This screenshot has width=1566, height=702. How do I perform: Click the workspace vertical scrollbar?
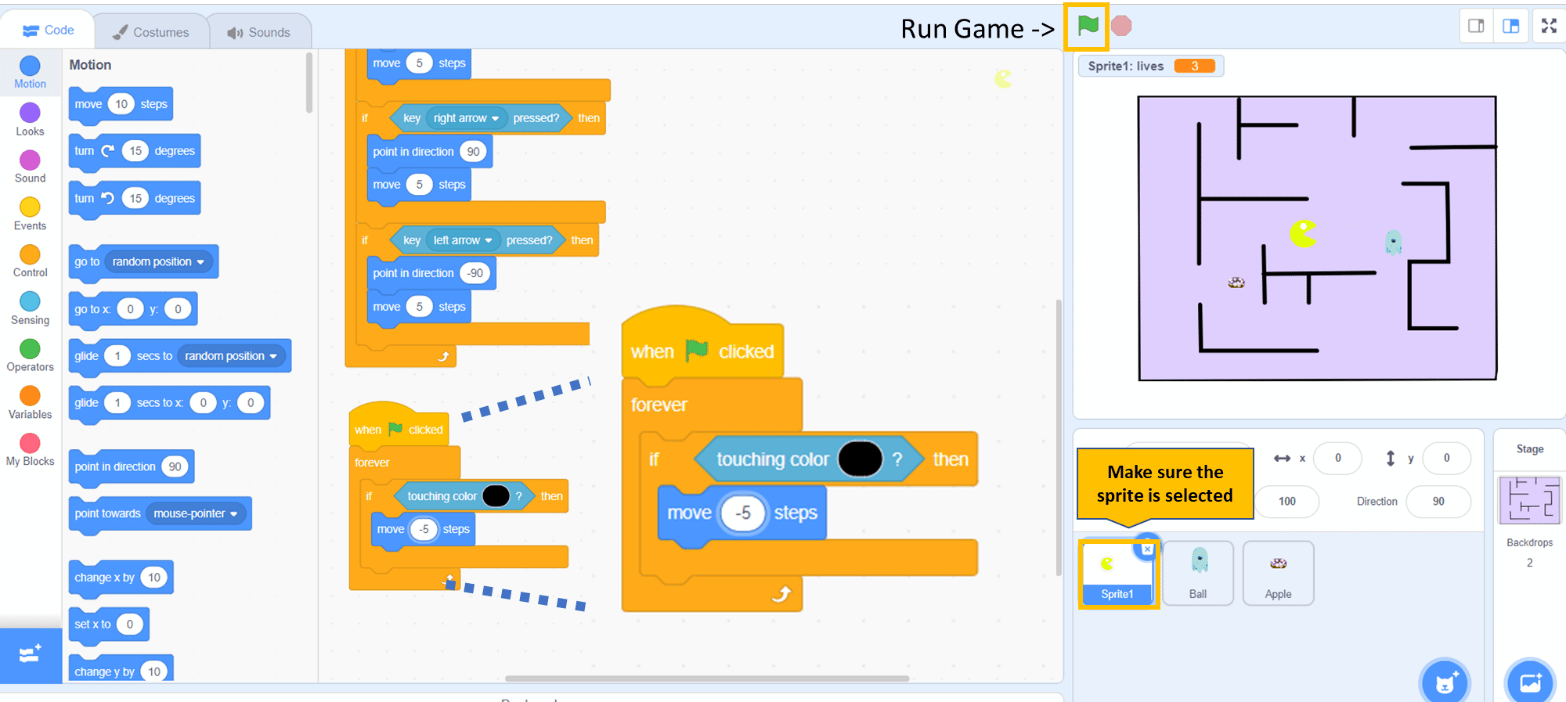1059,437
